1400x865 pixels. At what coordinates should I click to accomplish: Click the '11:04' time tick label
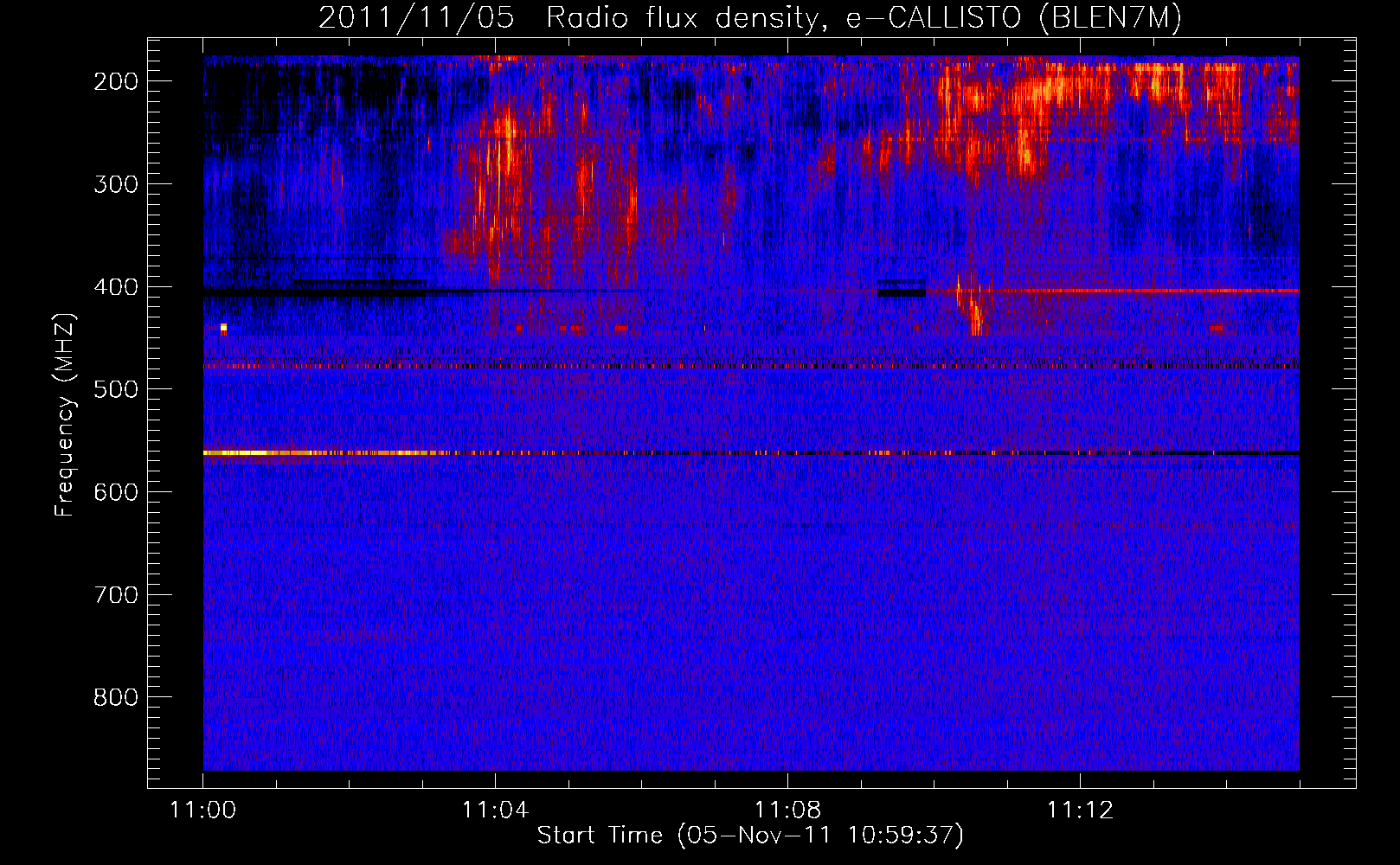[495, 811]
